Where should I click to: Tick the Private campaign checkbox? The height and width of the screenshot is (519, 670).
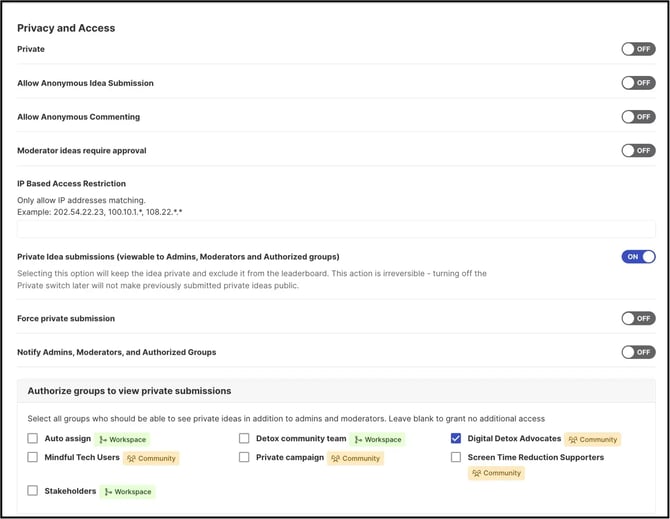pyautogui.click(x=245, y=458)
